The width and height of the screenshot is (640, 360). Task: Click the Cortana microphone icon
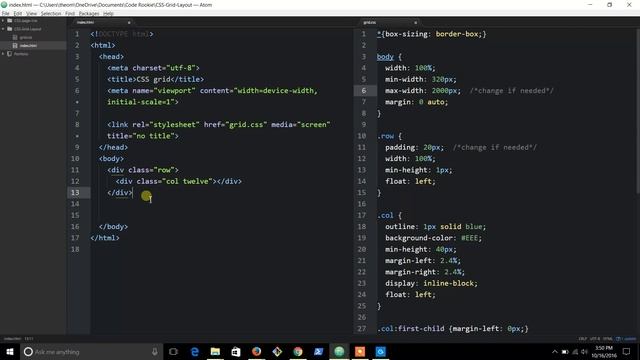(155, 352)
